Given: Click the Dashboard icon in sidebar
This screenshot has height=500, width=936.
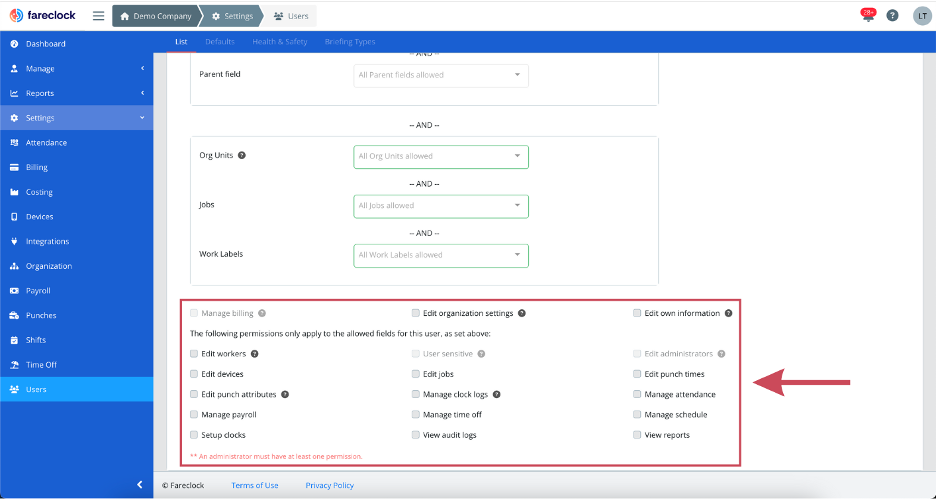Looking at the screenshot, I should click(14, 44).
